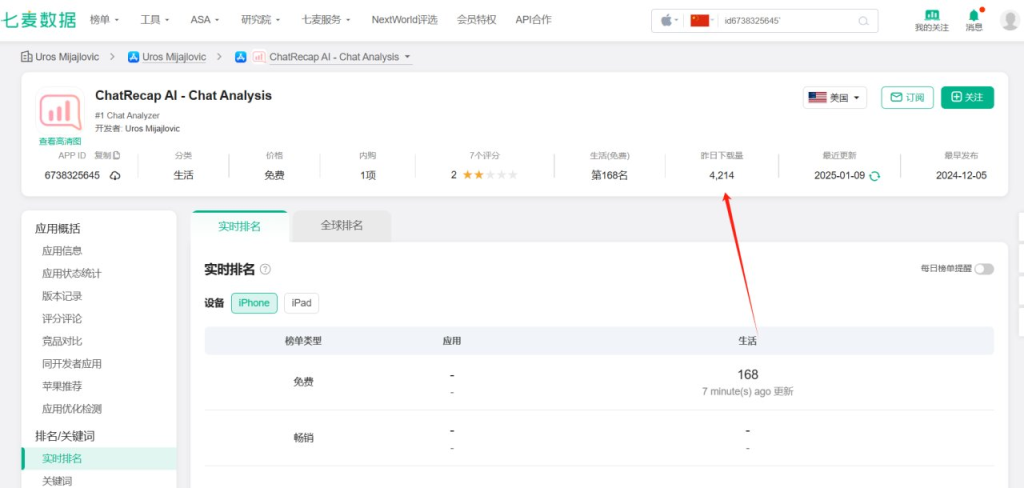Click the 免费 chart type row label
Screen dimensions: 1024x488
[x=303, y=382]
